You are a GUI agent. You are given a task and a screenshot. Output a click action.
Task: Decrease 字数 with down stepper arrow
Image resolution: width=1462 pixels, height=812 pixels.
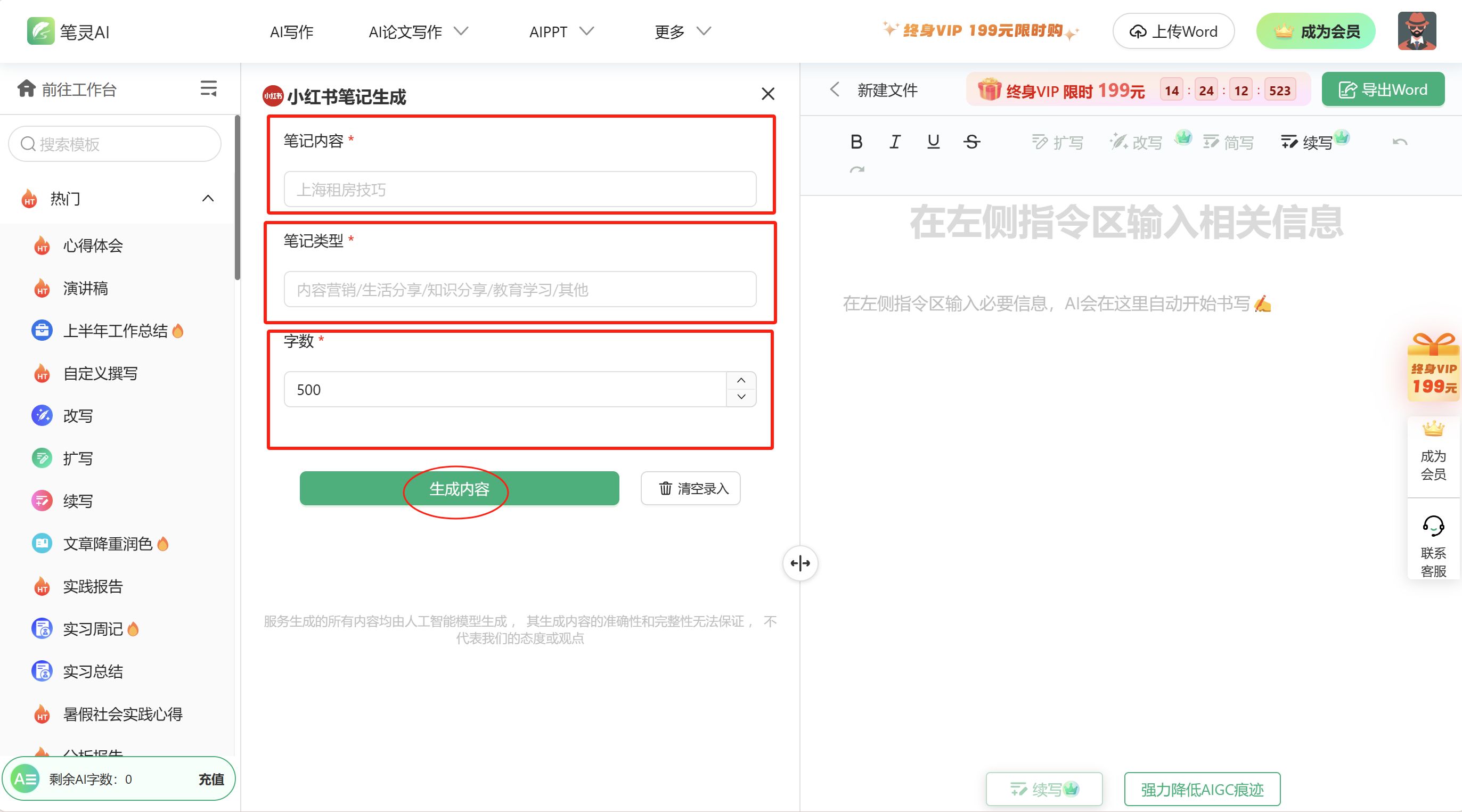[741, 397]
